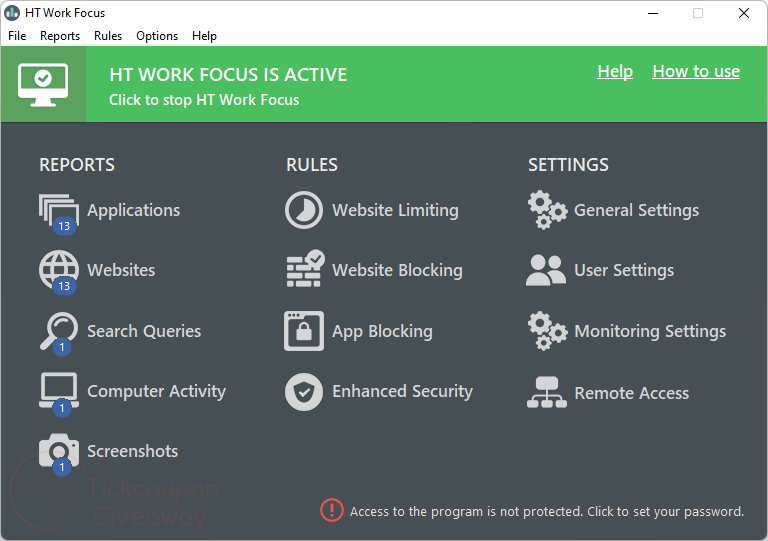Open the Applications report icon

pyautogui.click(x=58, y=211)
